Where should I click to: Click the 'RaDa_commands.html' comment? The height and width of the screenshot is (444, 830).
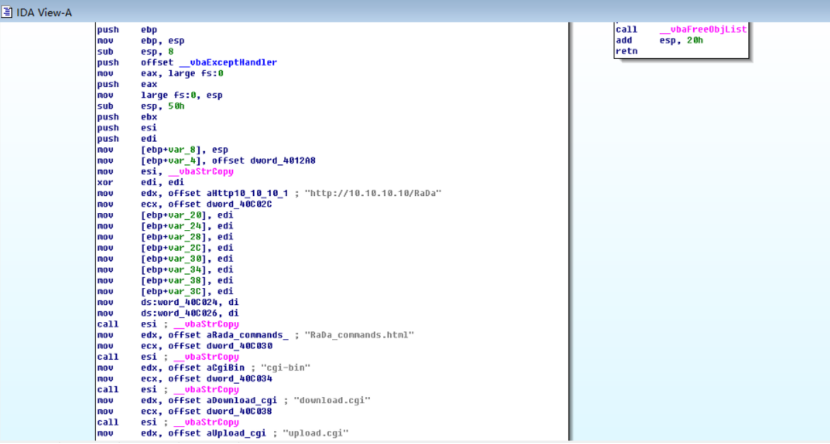359,335
